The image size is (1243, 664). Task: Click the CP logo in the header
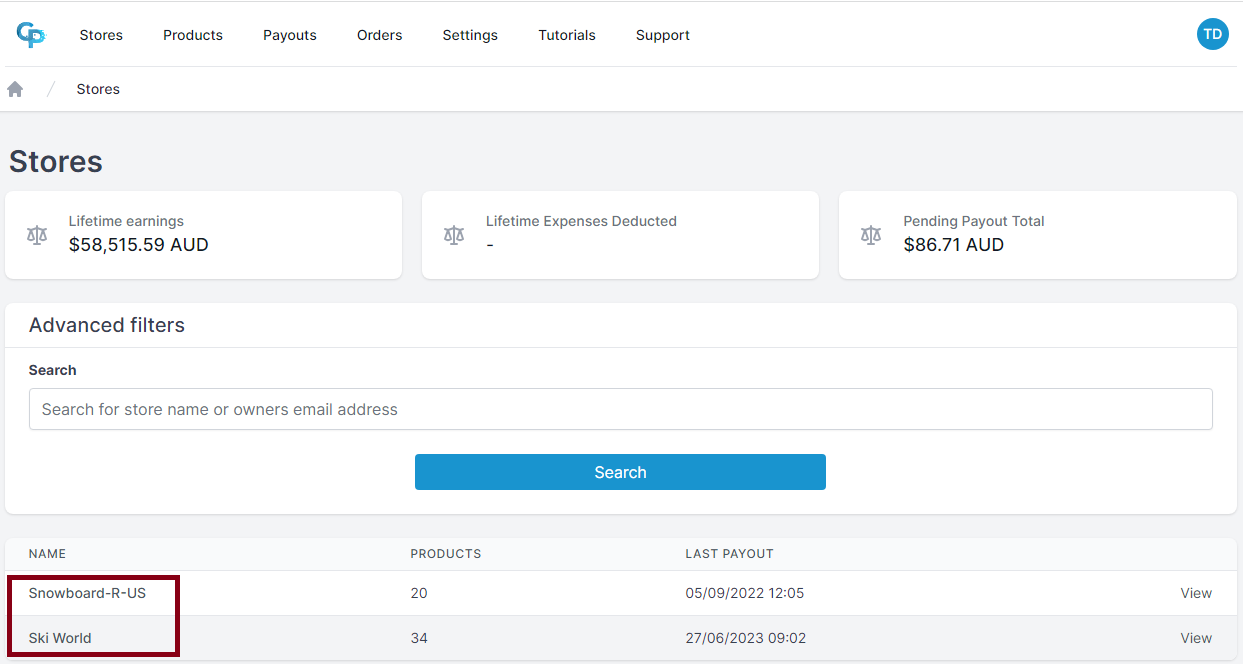click(31, 35)
